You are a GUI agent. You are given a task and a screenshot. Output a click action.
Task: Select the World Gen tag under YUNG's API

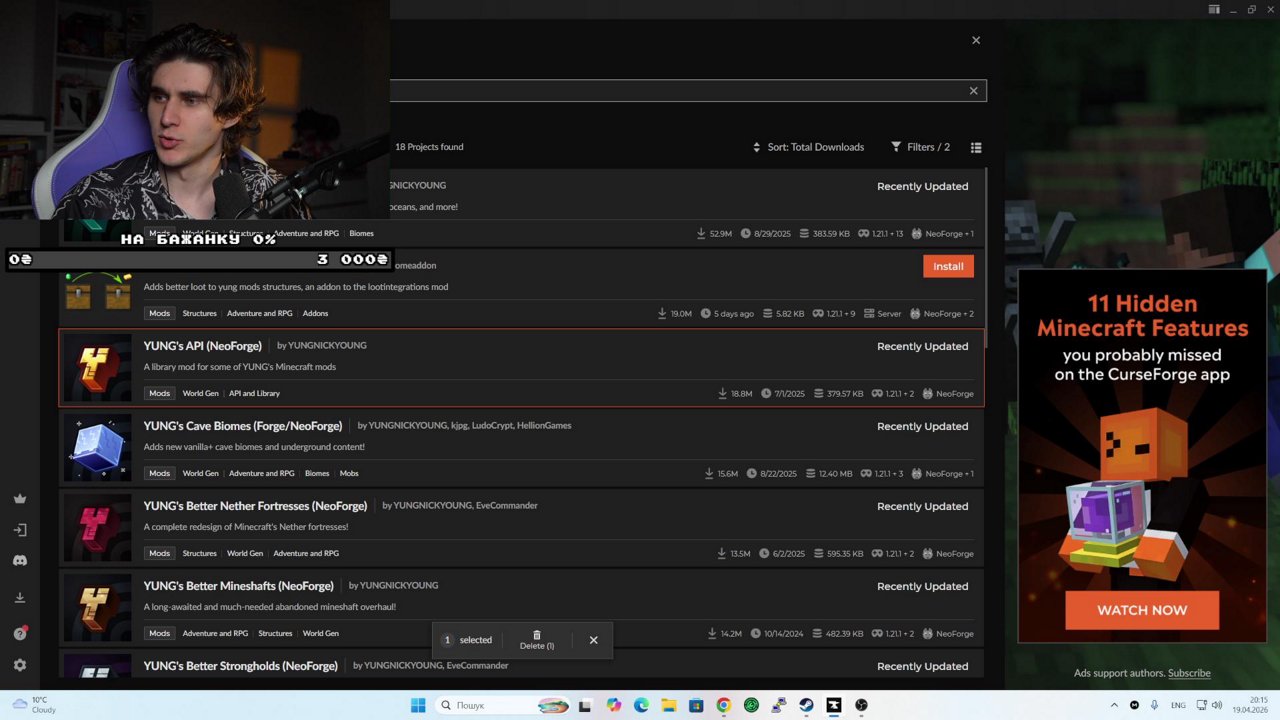[x=200, y=393]
